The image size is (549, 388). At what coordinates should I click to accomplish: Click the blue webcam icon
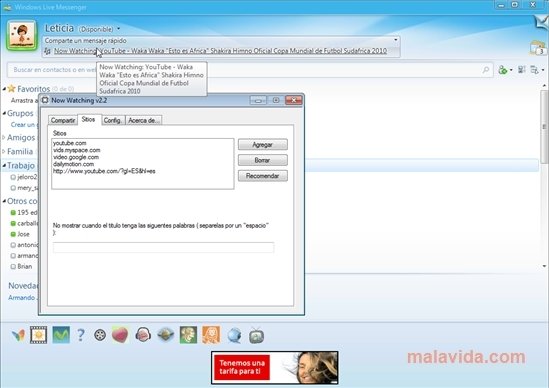(234, 335)
